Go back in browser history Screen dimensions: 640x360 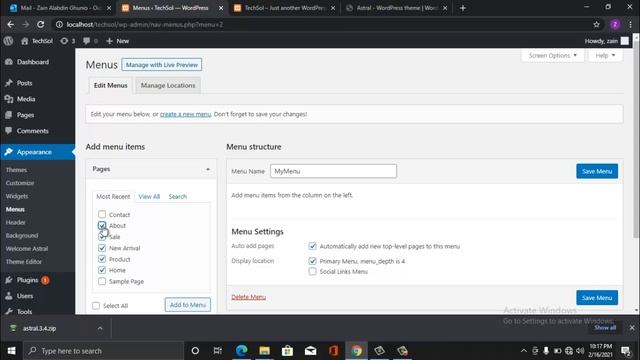pyautogui.click(x=10, y=24)
